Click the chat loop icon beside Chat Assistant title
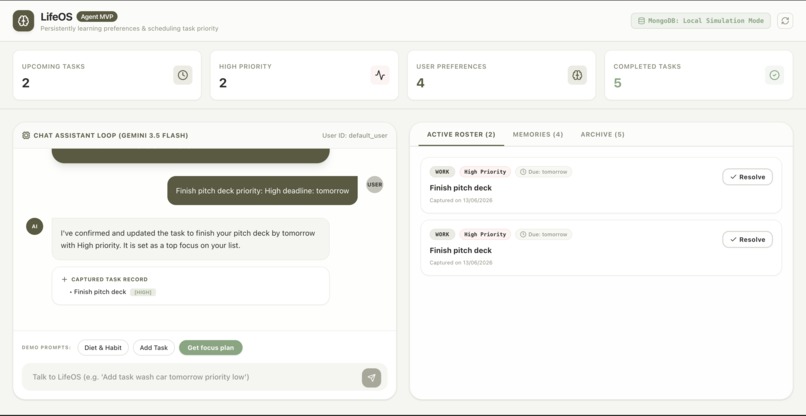 point(26,136)
